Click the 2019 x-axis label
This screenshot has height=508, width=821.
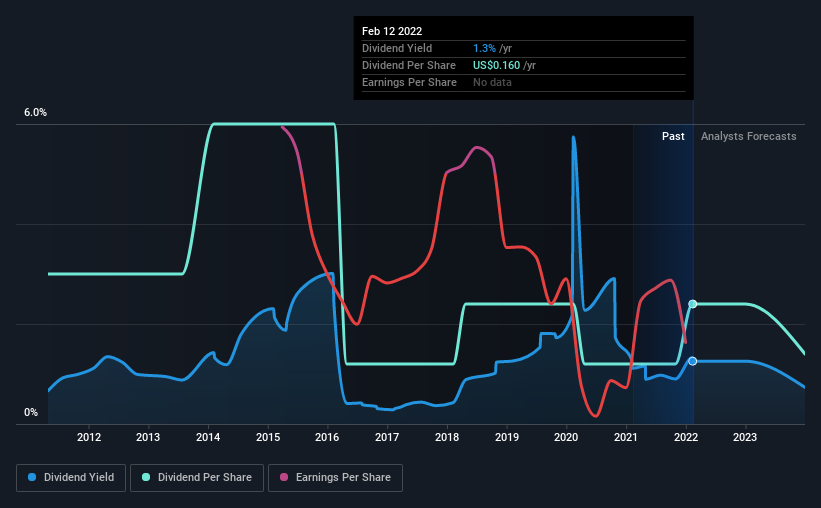[507, 437]
